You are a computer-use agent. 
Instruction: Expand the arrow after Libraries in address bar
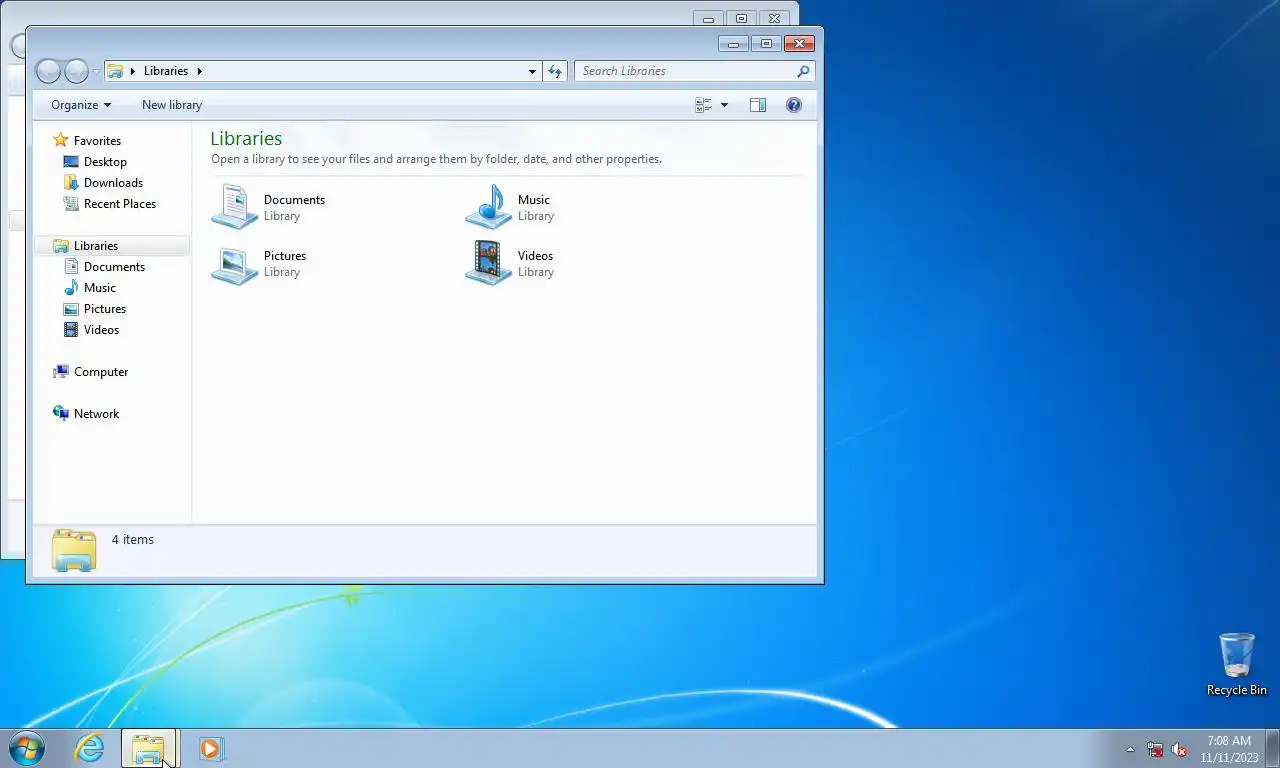200,71
